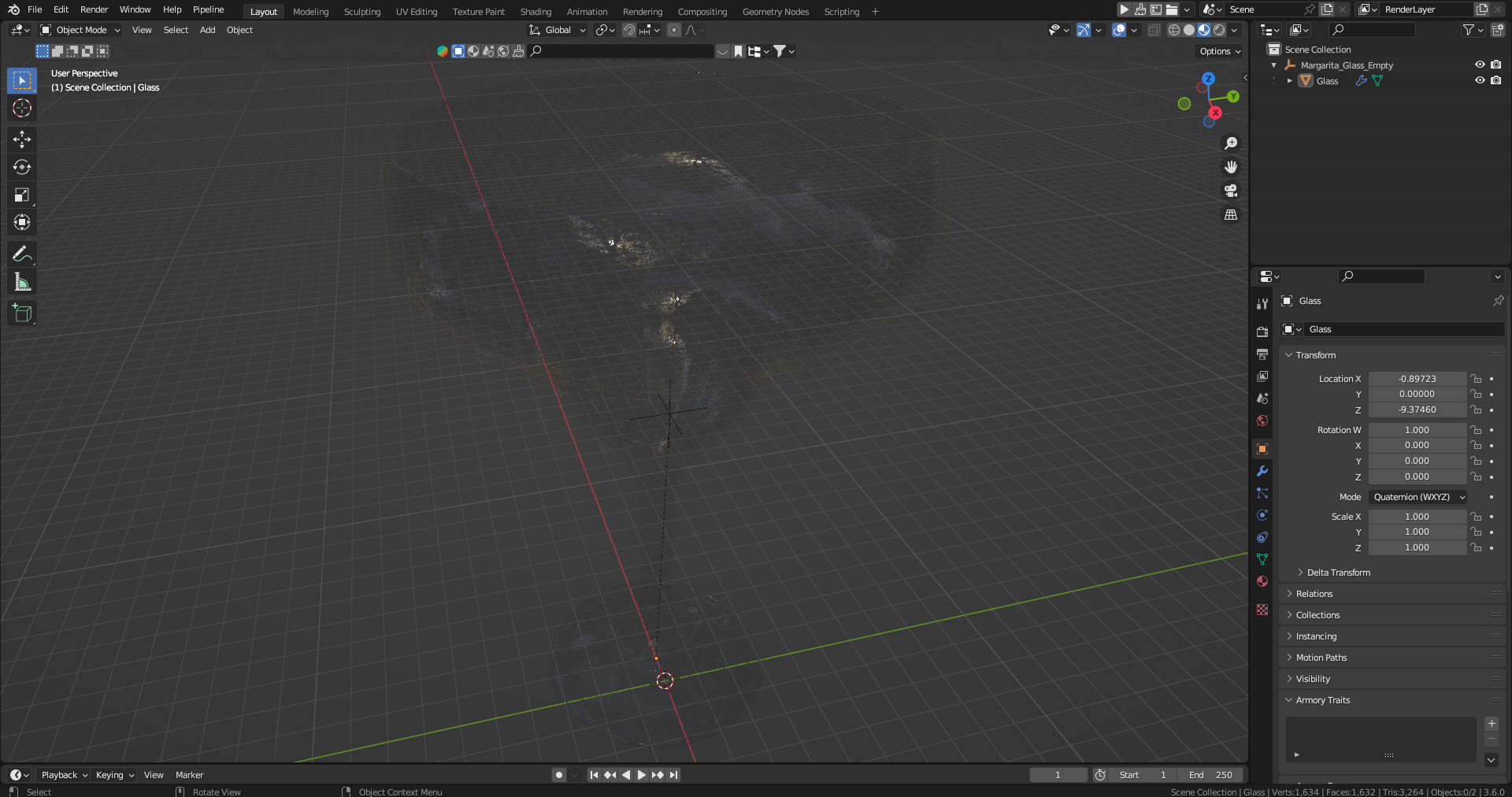This screenshot has height=797, width=1512.
Task: Open the View Layer properties tab
Action: (x=1262, y=376)
